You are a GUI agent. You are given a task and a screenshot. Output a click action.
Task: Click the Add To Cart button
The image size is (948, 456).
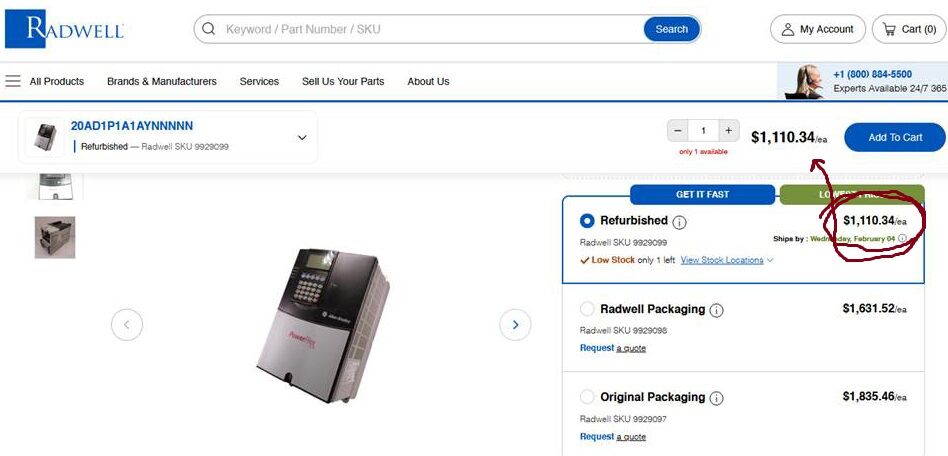894,137
